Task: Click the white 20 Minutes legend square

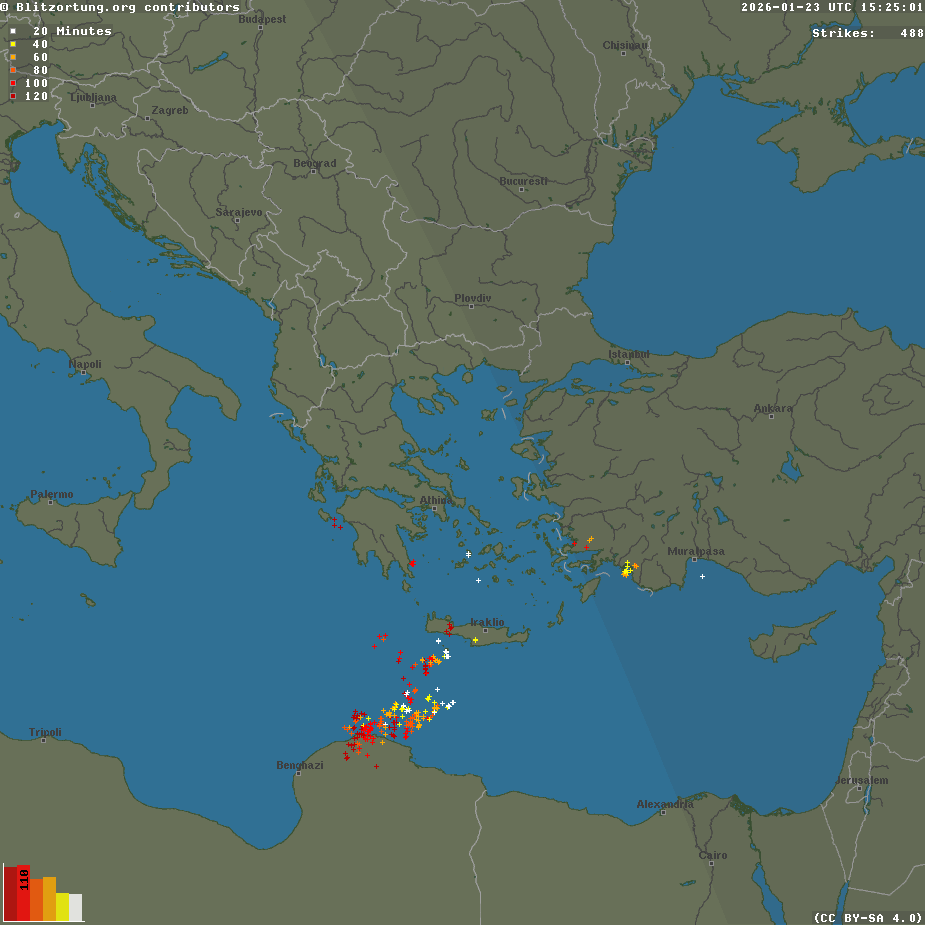Action: (x=13, y=31)
